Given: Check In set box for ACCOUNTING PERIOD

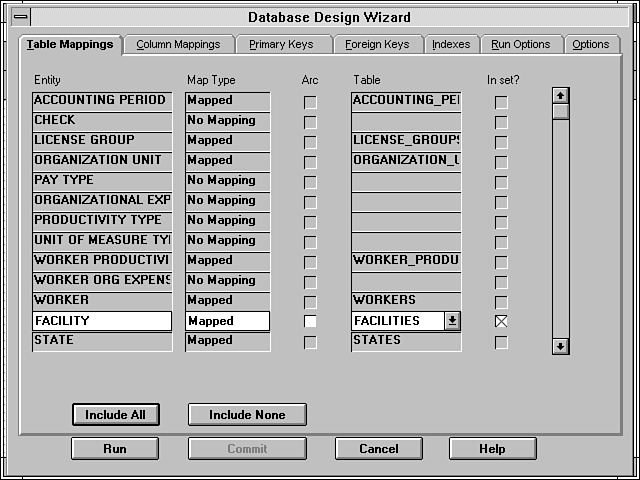Looking at the screenshot, I should pyautogui.click(x=501, y=101).
